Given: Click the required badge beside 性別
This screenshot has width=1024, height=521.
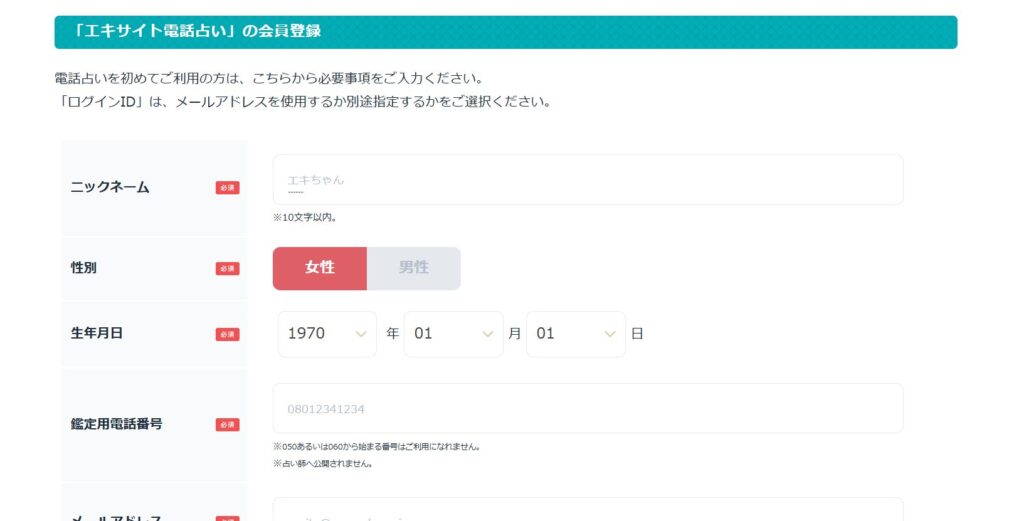Looking at the screenshot, I should coord(227,268).
